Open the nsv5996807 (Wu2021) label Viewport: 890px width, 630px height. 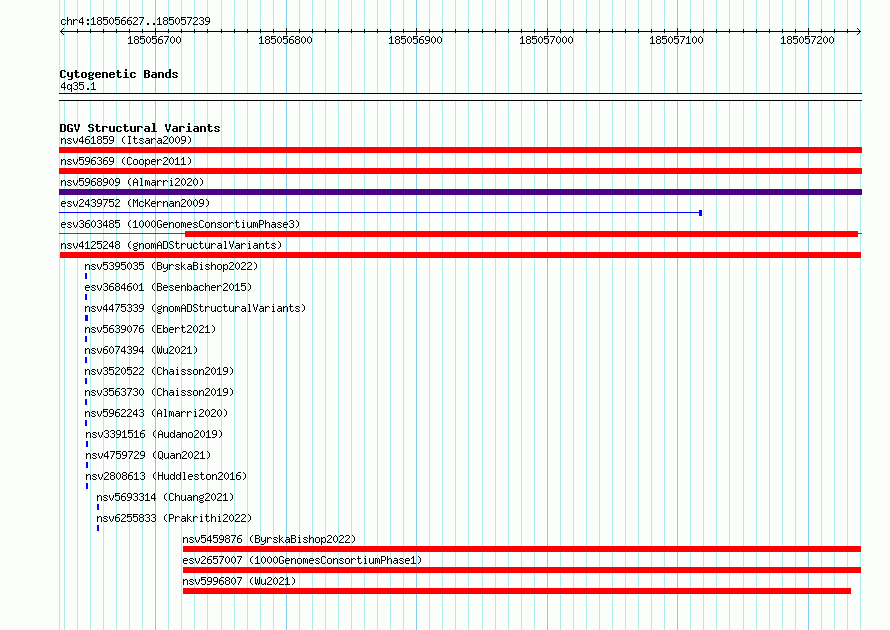pos(239,581)
